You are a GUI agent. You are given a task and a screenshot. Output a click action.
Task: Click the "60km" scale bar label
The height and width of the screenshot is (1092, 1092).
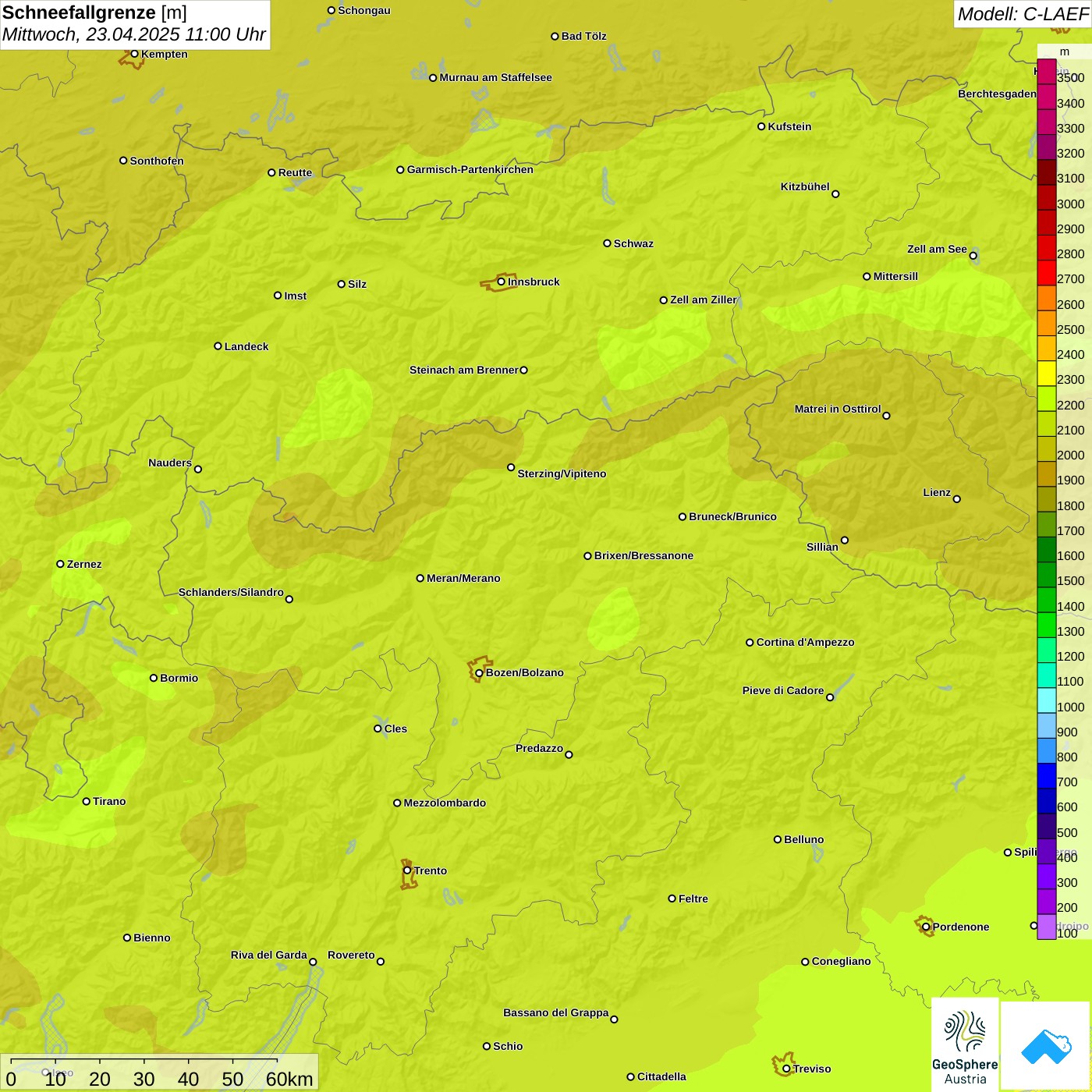pos(289,1079)
